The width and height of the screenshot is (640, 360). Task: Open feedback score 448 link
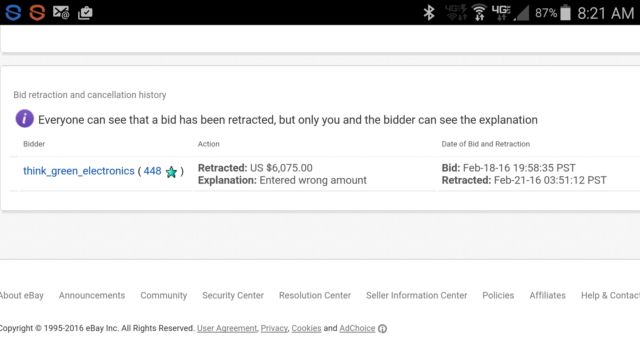coord(152,171)
